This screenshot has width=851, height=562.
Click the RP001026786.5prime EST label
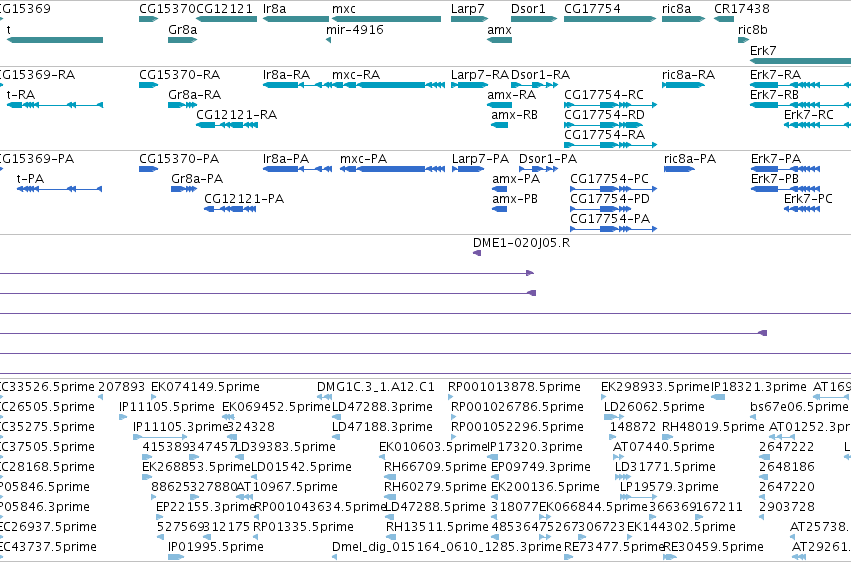[x=517, y=407]
